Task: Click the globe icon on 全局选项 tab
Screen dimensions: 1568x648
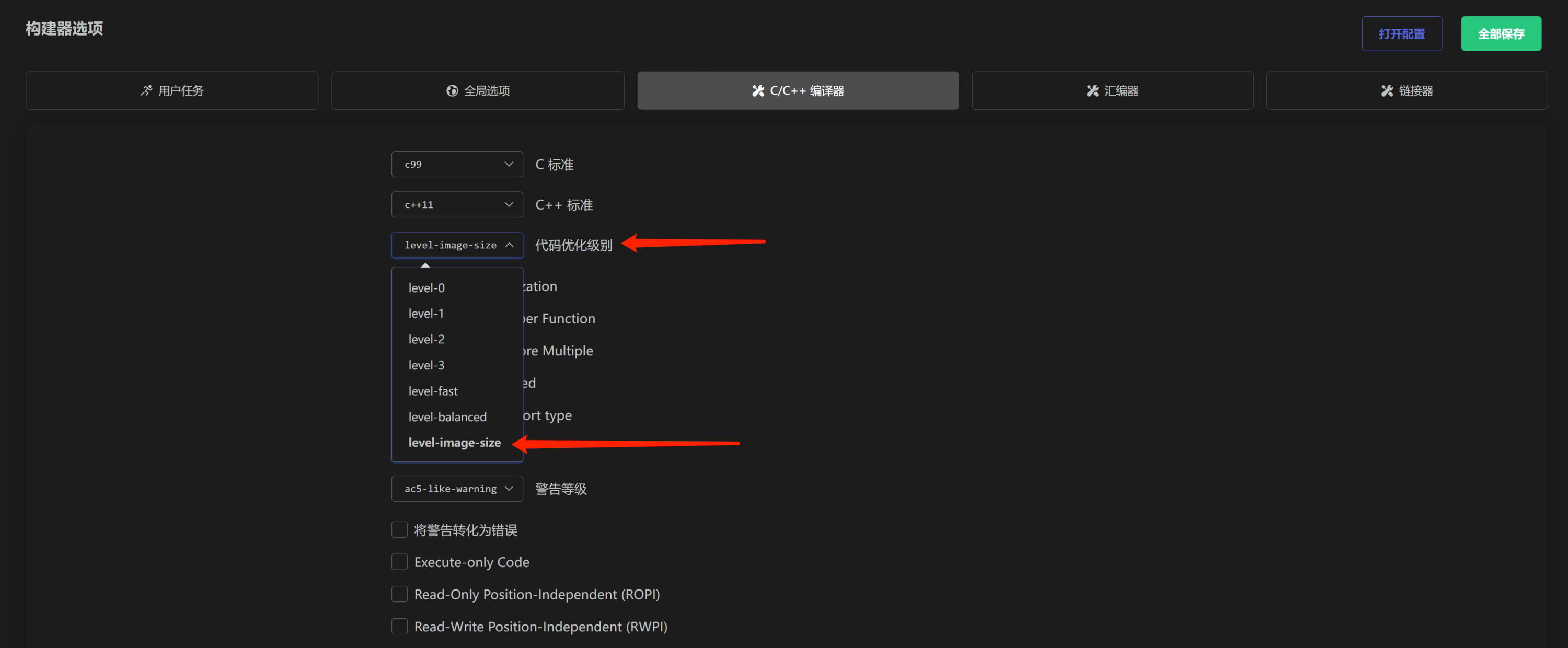Action: pos(452,90)
